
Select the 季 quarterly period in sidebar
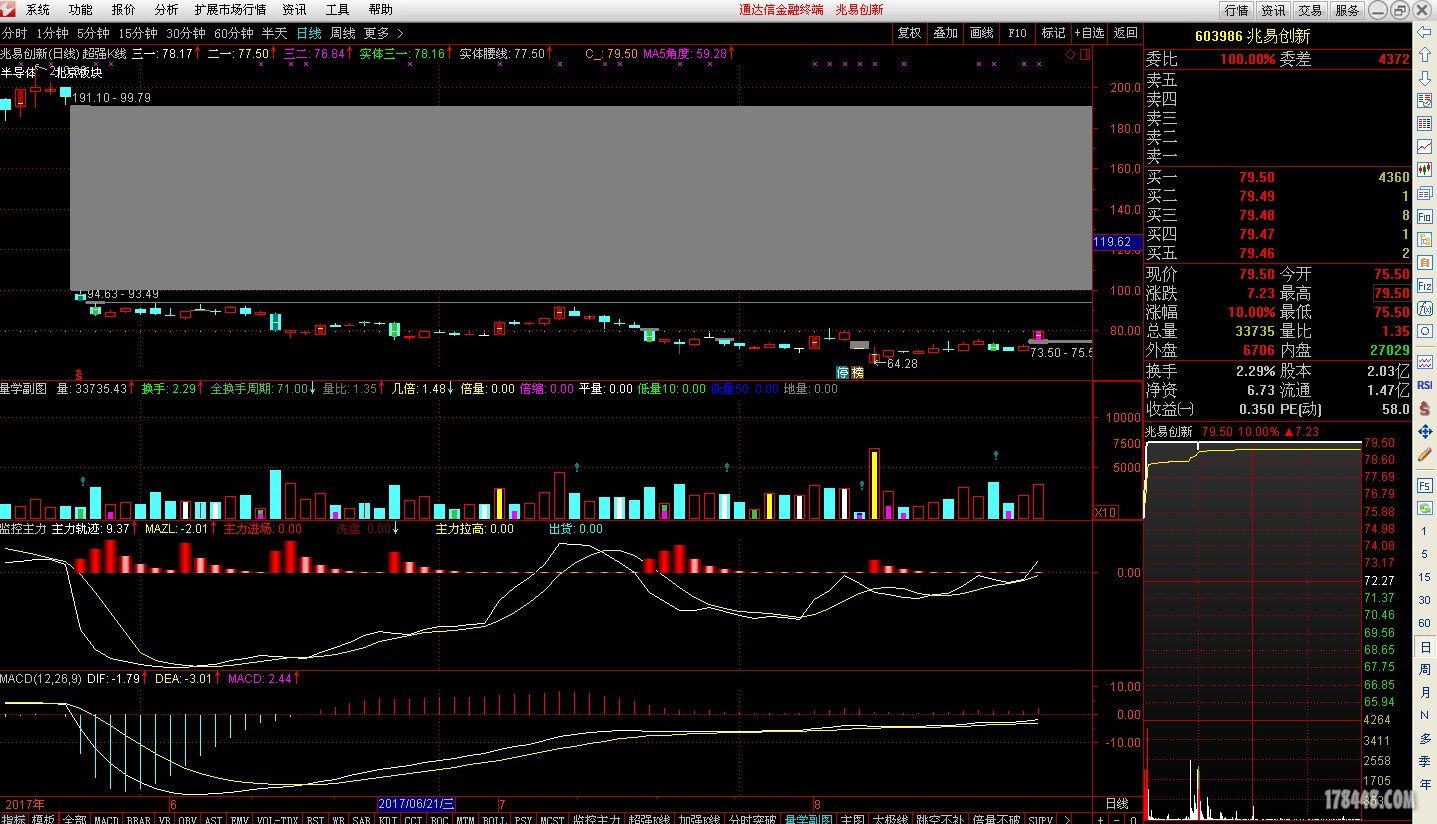tap(1425, 762)
